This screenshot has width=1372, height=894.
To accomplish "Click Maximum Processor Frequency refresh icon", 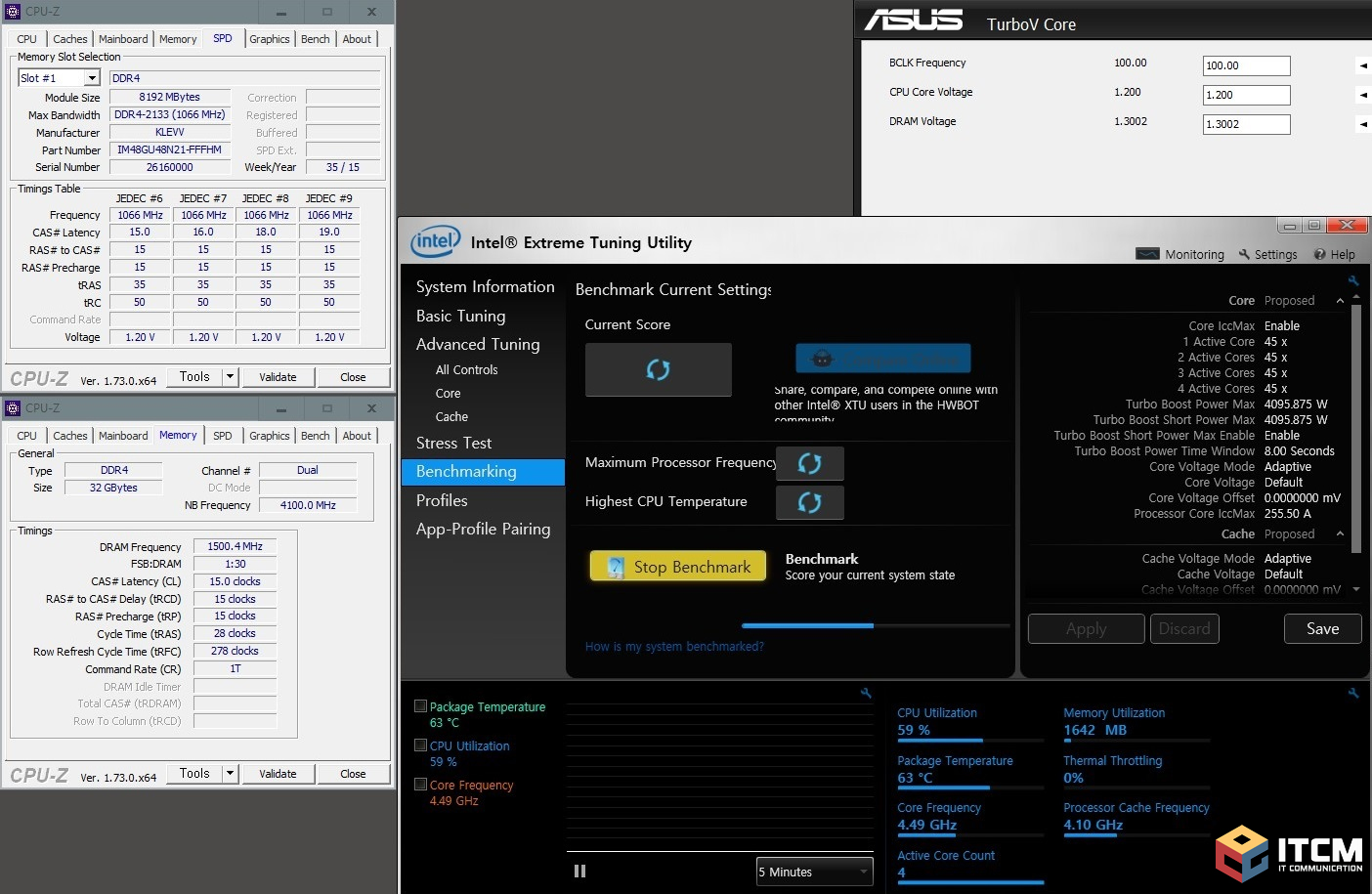I will (809, 463).
